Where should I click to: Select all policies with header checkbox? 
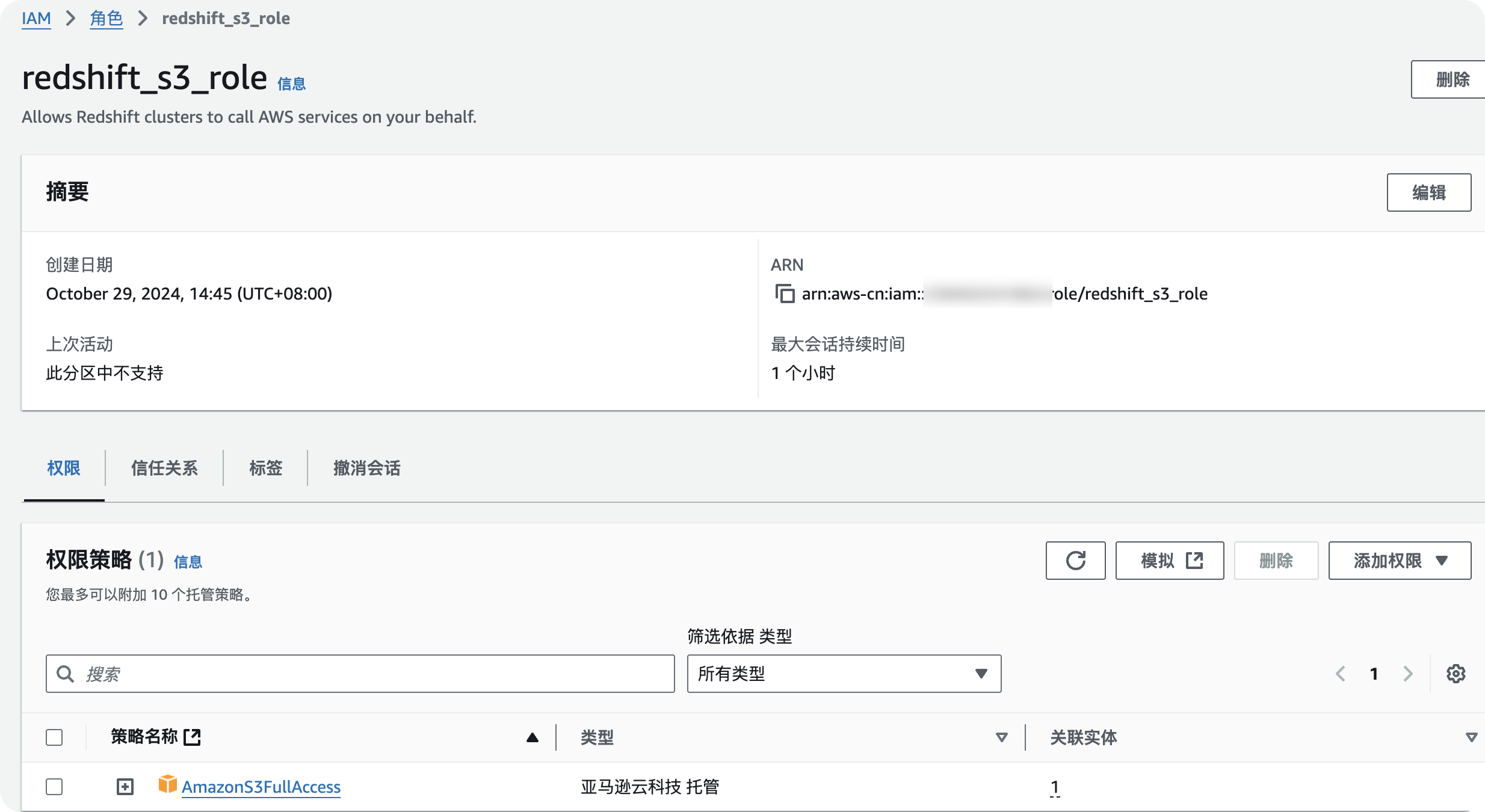tap(54, 737)
